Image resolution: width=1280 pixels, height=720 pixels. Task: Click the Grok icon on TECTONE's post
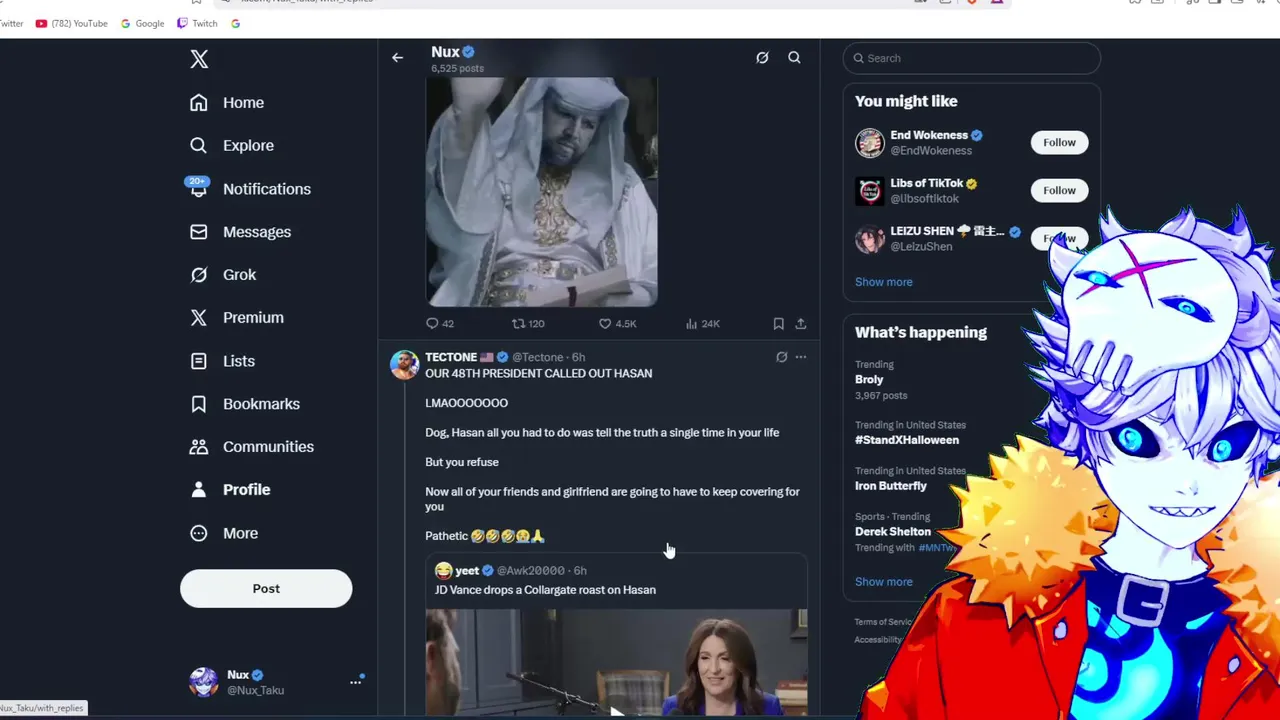(782, 357)
